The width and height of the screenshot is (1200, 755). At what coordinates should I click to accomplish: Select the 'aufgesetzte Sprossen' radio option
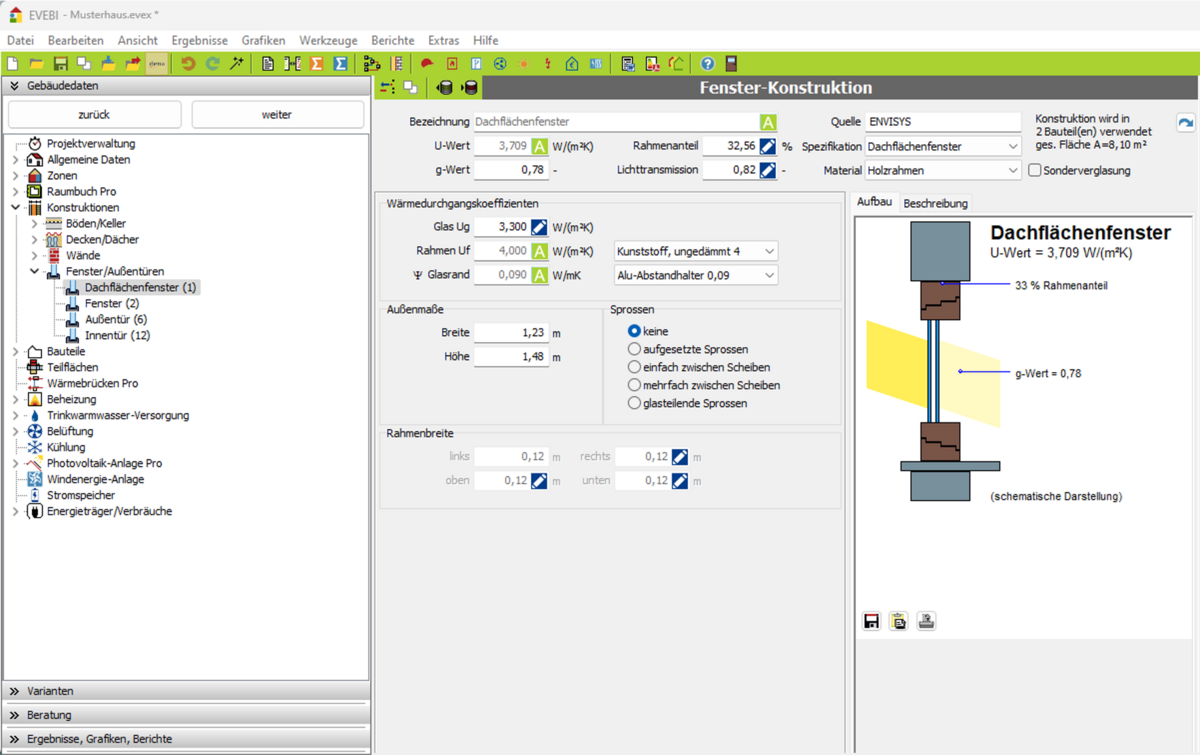[634, 350]
